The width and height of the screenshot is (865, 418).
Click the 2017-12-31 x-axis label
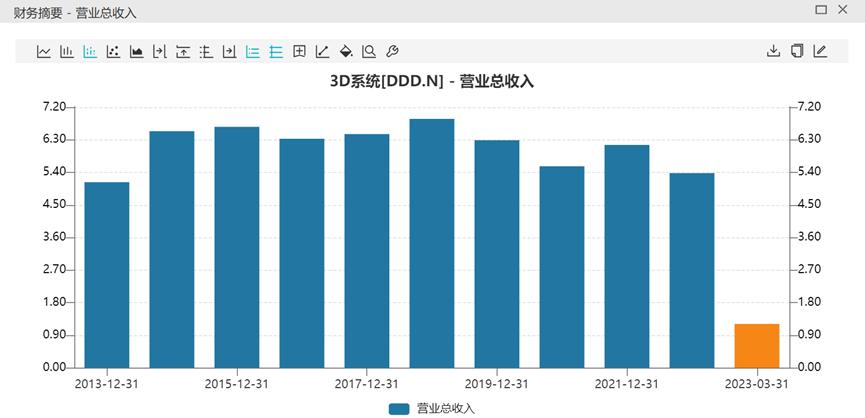366,384
